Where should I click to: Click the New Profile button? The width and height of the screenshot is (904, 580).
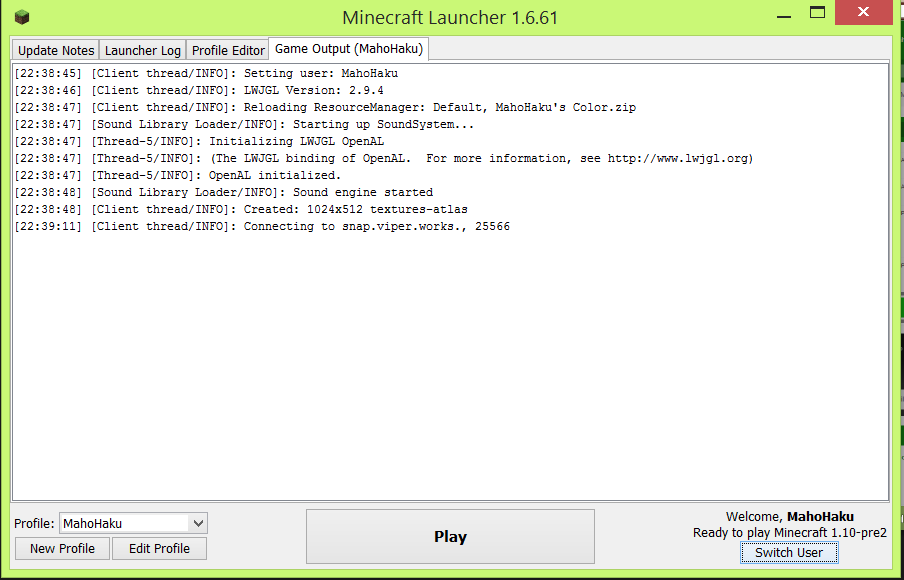(x=62, y=548)
